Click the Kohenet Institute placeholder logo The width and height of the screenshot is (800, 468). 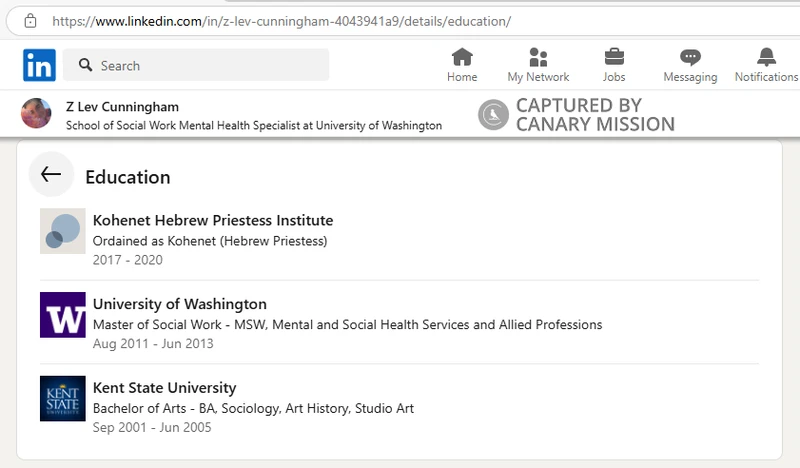pos(63,231)
